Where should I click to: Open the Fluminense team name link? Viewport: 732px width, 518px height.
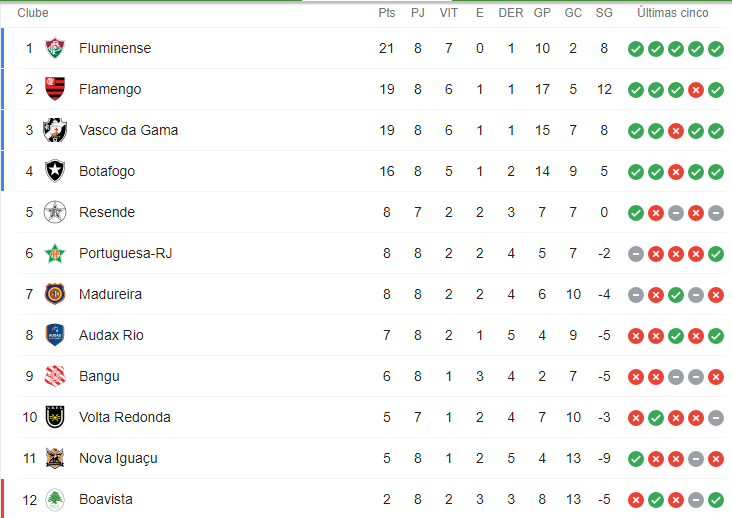point(115,48)
